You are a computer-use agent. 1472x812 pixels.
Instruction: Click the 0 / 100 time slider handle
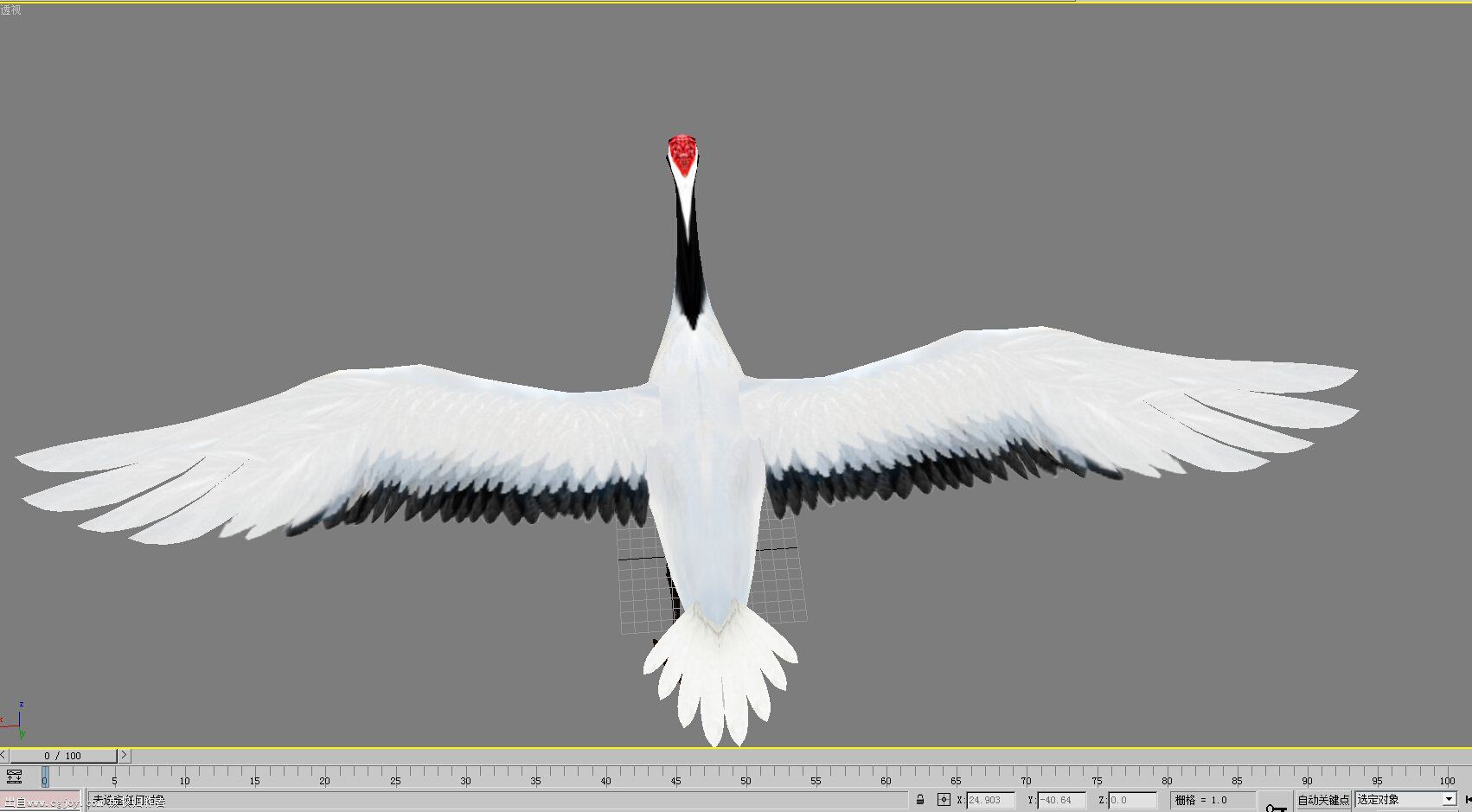pyautogui.click(x=62, y=756)
